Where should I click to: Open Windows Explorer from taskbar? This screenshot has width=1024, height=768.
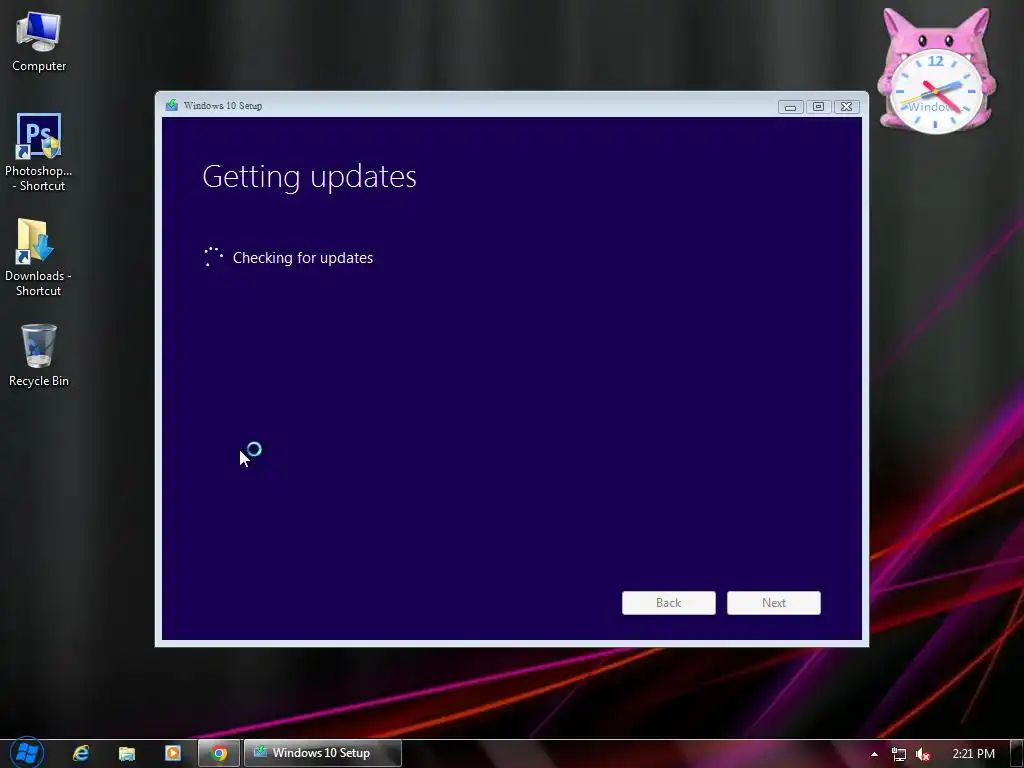tap(127, 753)
